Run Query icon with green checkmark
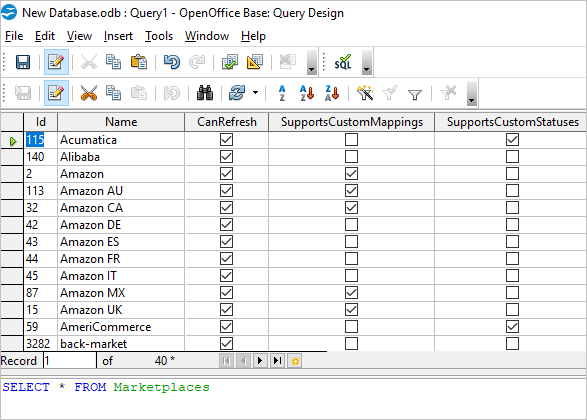 229,62
